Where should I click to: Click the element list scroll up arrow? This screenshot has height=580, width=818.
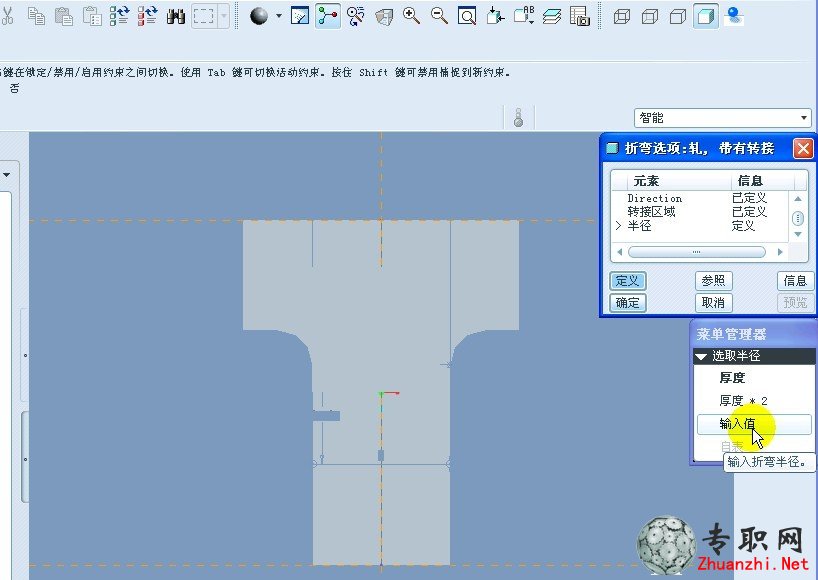(x=798, y=199)
